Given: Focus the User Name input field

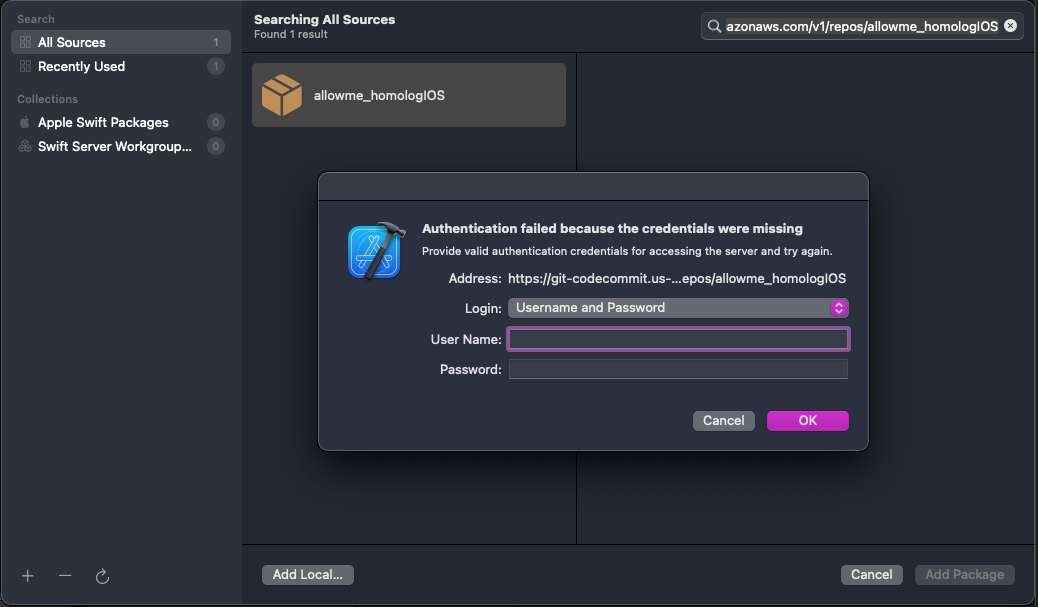Looking at the screenshot, I should 678,339.
